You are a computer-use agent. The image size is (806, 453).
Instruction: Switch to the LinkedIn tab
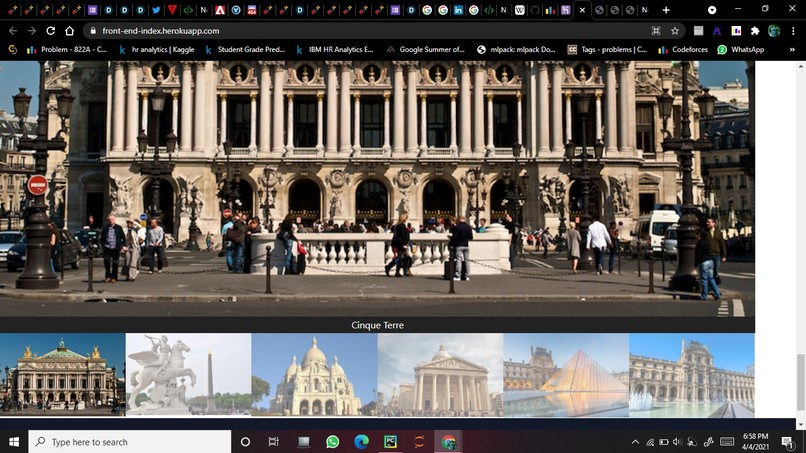pos(458,10)
